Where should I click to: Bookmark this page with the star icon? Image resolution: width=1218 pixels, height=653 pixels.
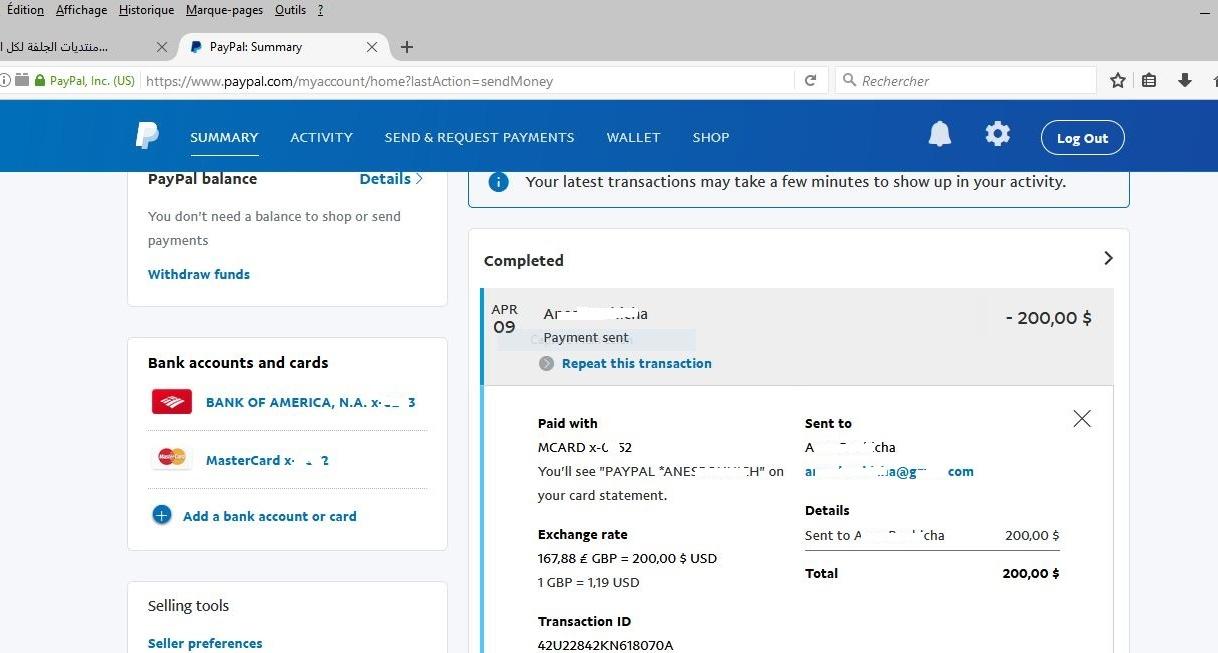1118,81
